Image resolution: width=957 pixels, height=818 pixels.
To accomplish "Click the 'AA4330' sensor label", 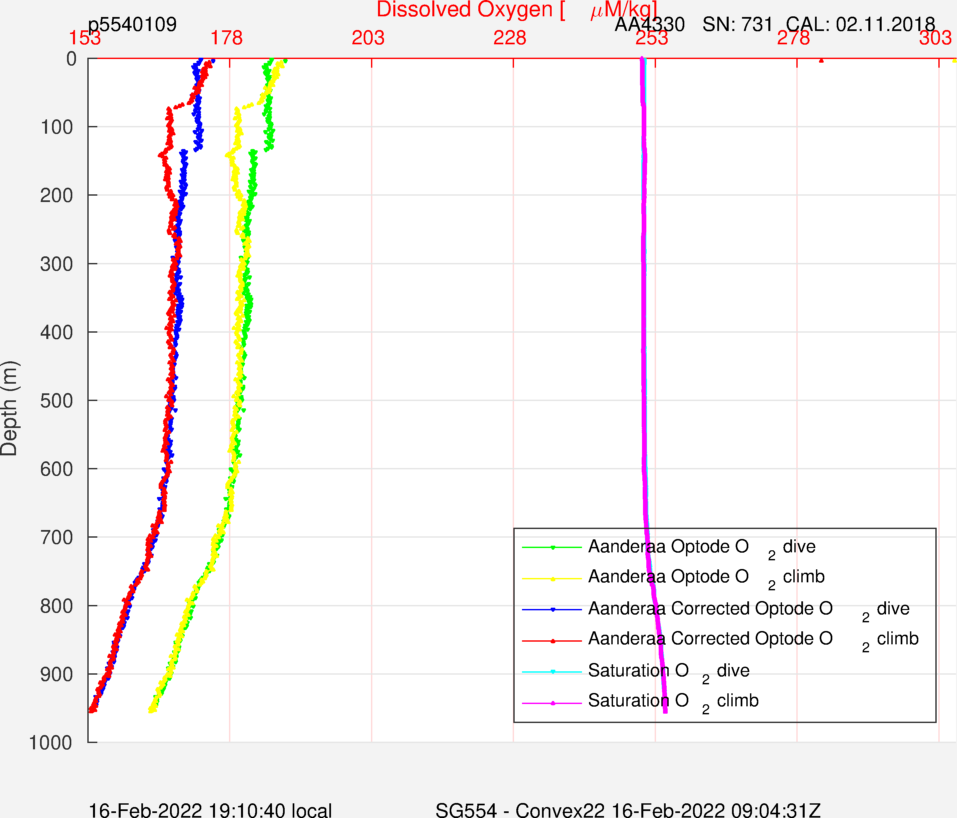I will tap(649, 24).
